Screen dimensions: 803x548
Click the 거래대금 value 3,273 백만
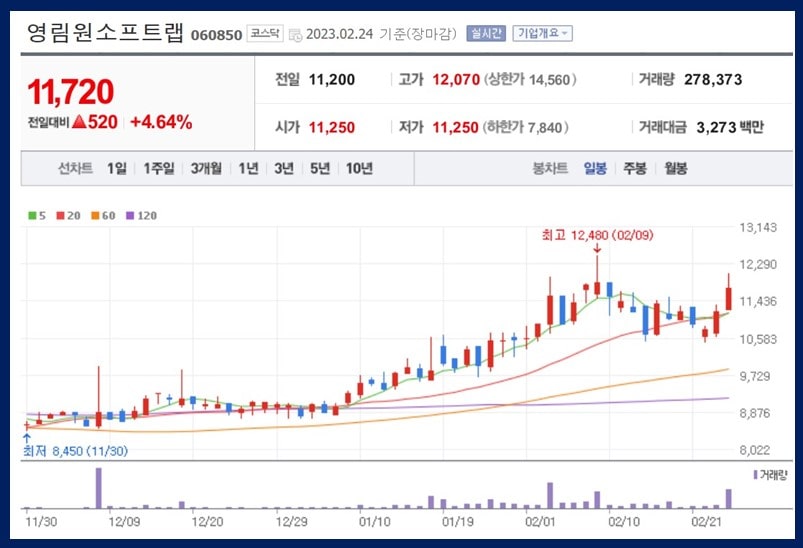(x=730, y=127)
